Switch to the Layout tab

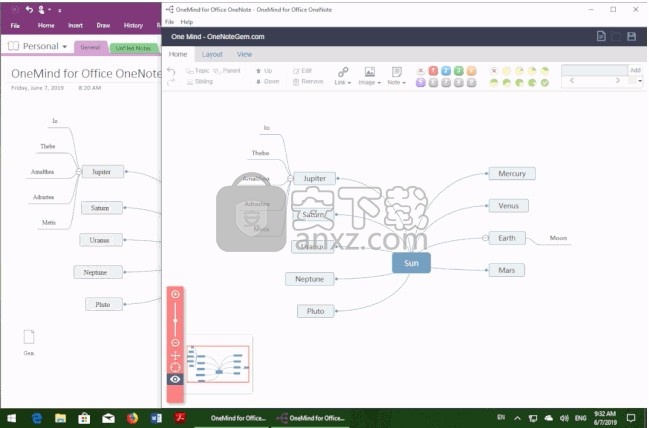[212, 54]
